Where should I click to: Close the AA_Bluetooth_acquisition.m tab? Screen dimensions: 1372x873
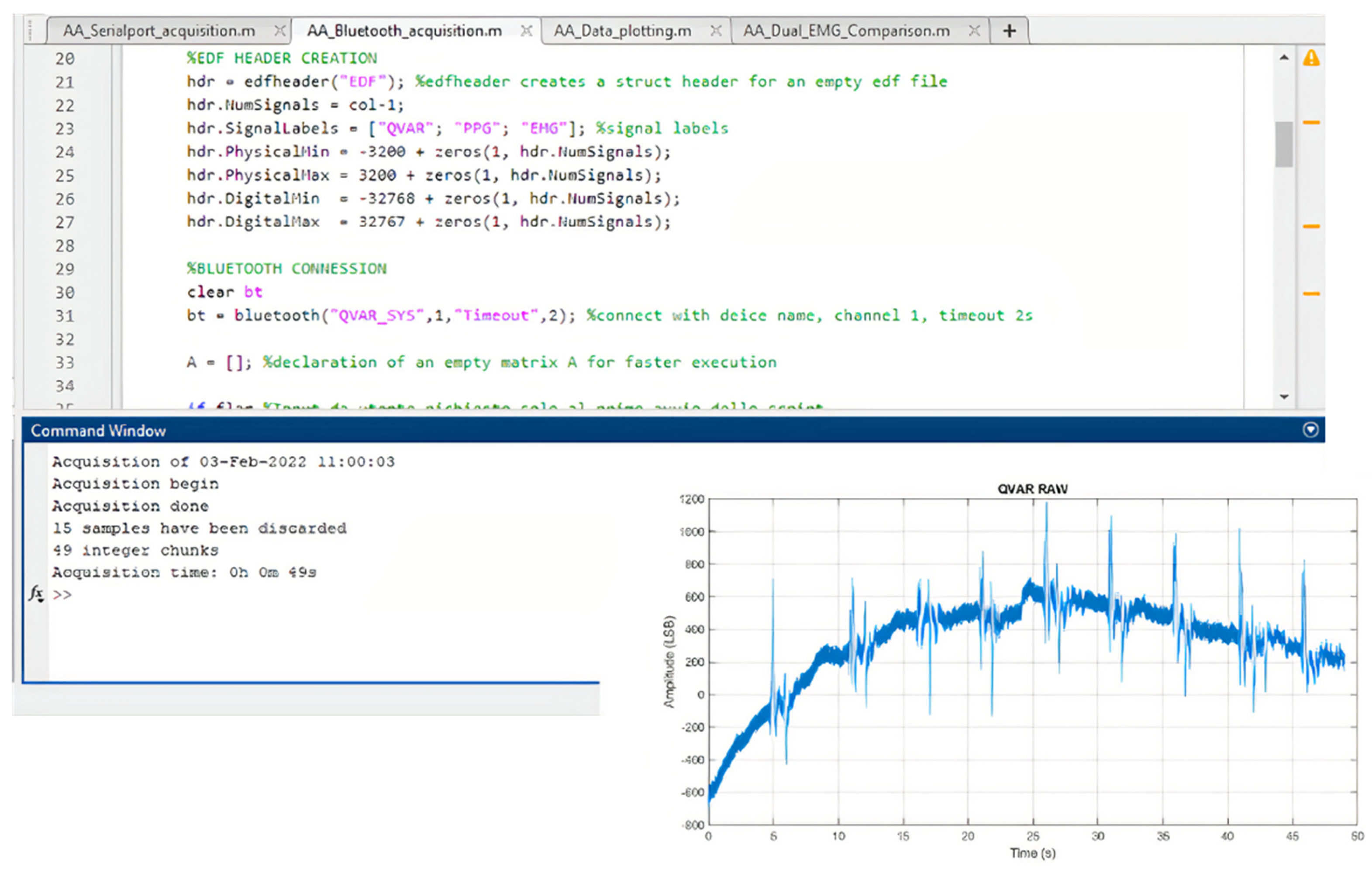[x=527, y=31]
